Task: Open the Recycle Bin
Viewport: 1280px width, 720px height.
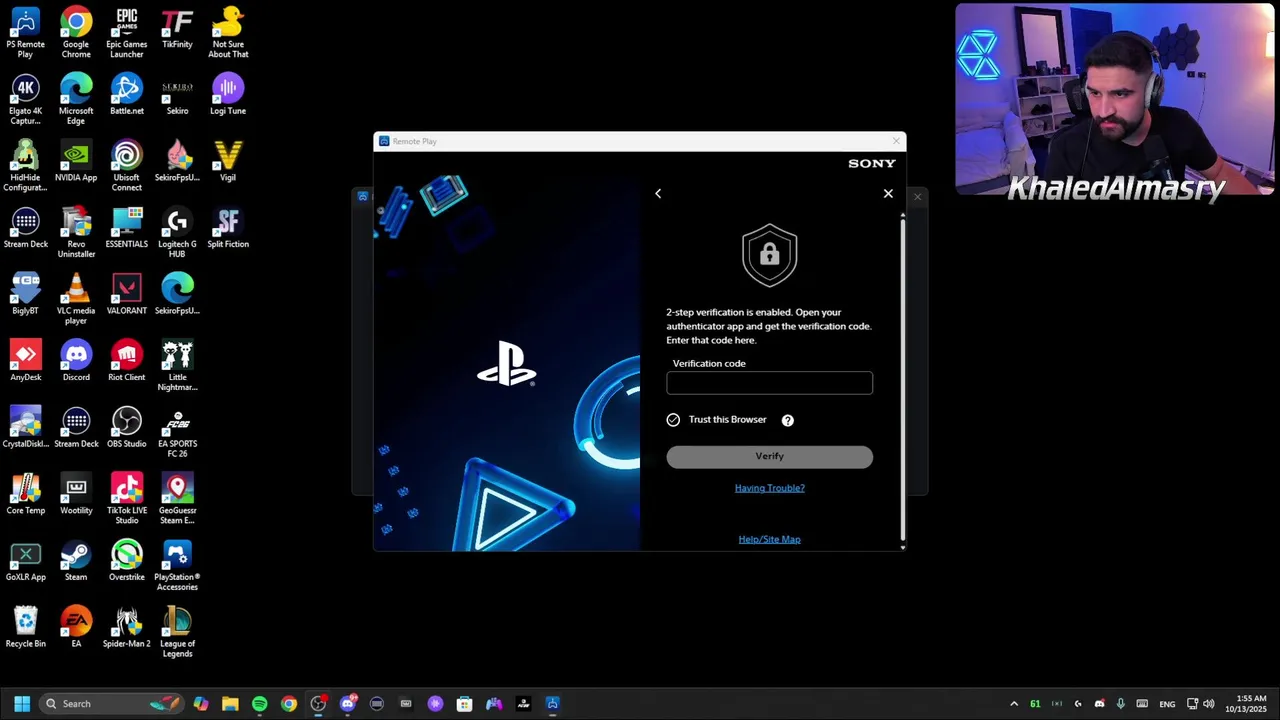Action: point(25,627)
